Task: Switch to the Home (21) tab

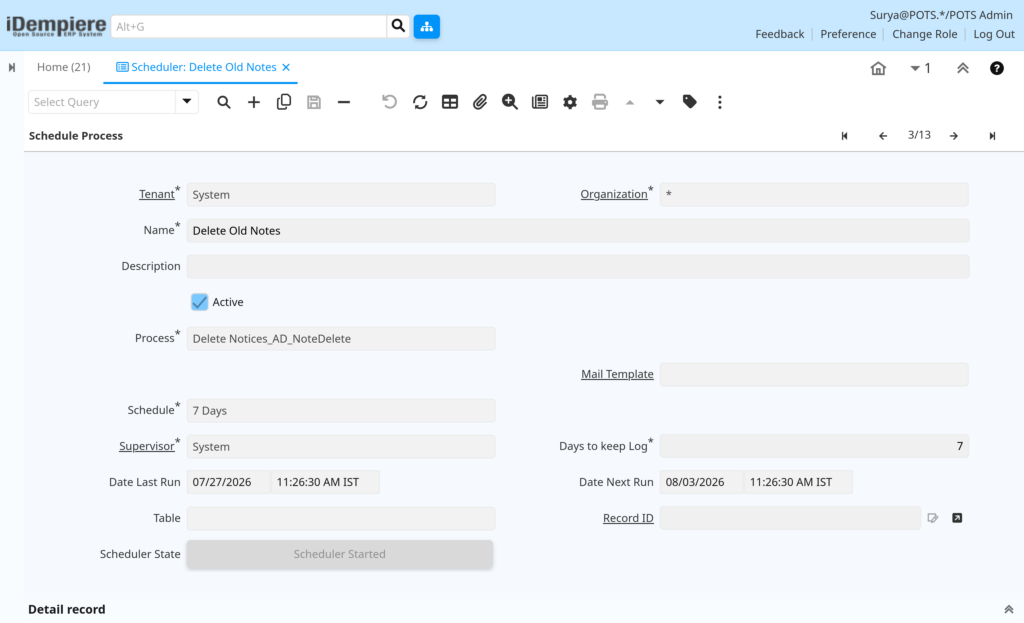Action: [x=63, y=67]
